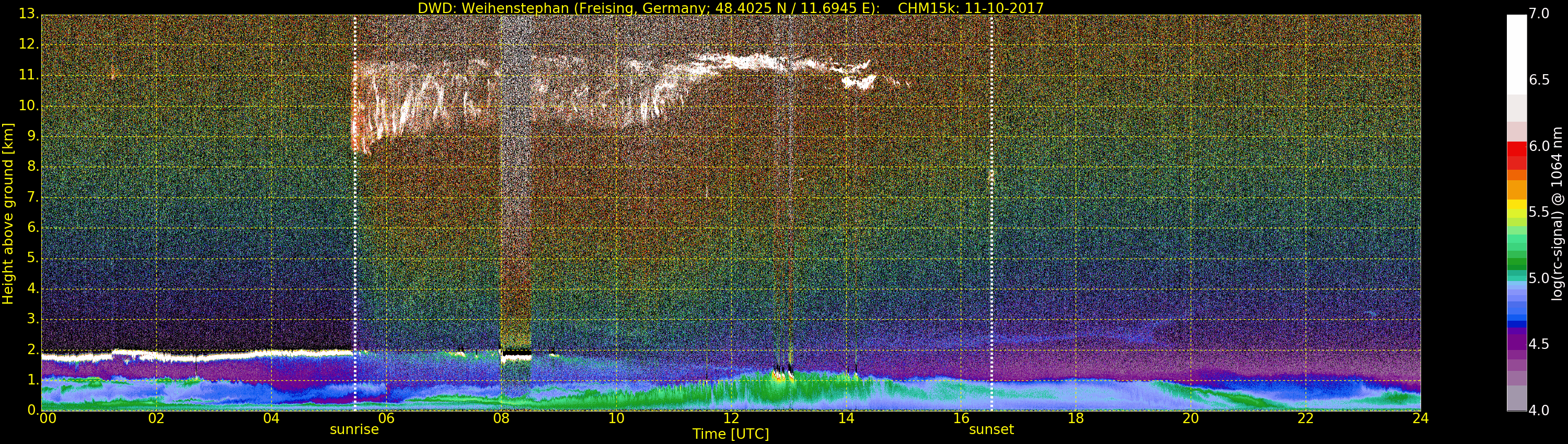Click the 24 hour tick label on time axis

[x=1420, y=418]
